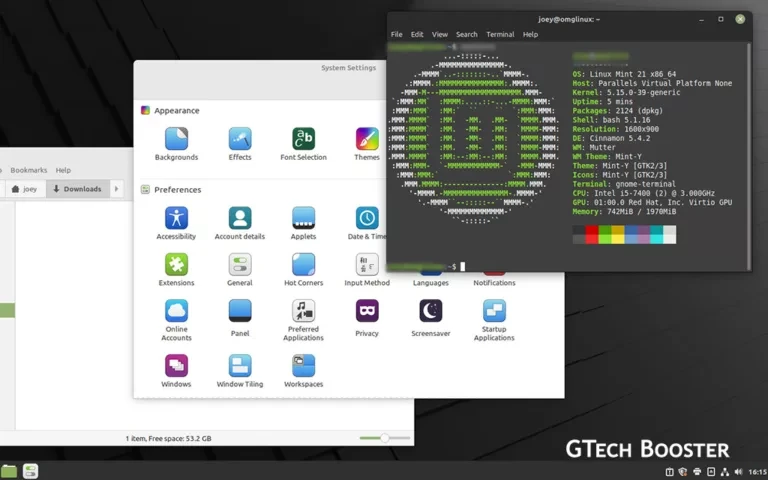The height and width of the screenshot is (480, 768).
Task: Click the Resolution '1600x900' line
Action: (616, 129)
